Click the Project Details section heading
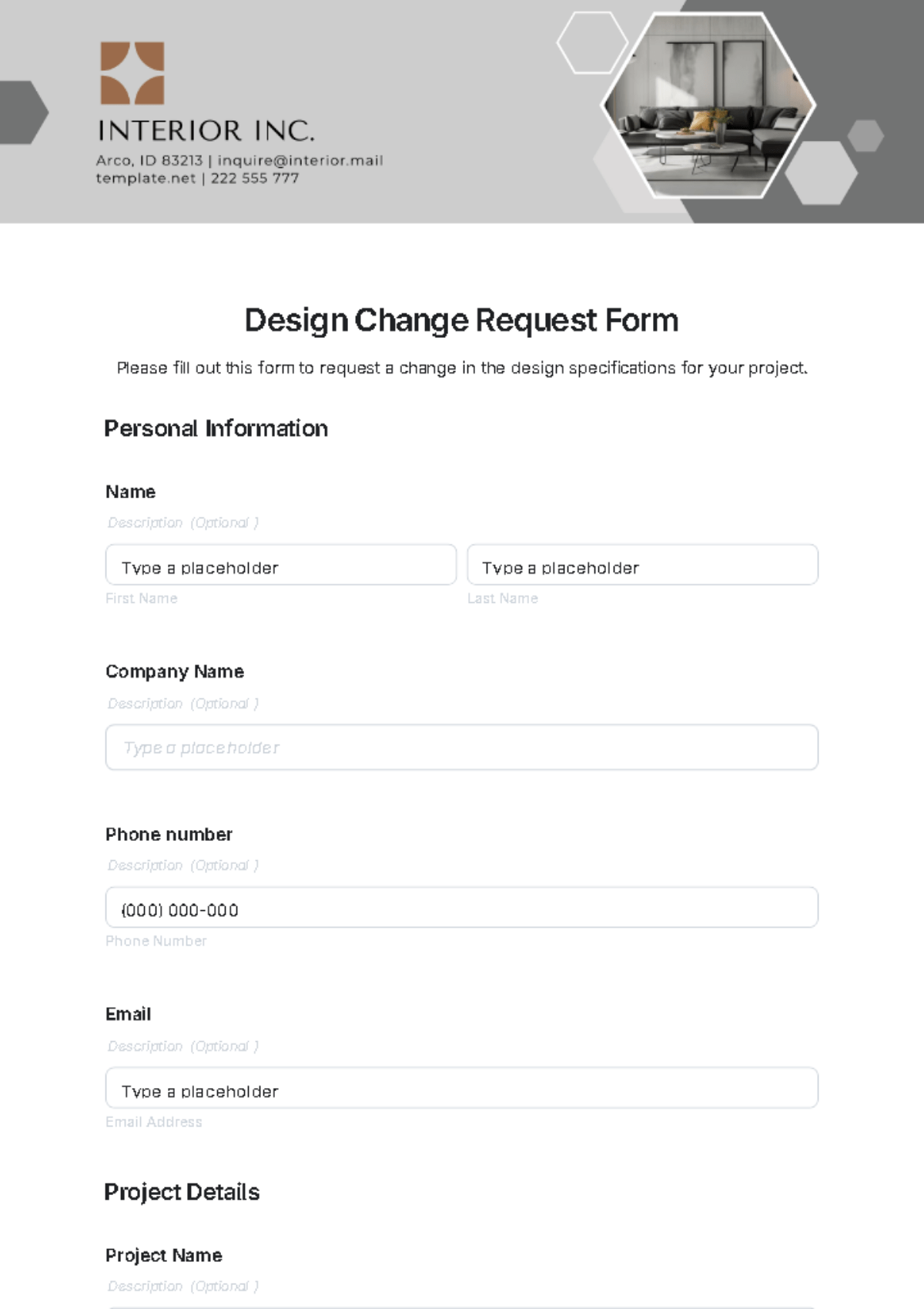924x1309 pixels. [182, 1192]
